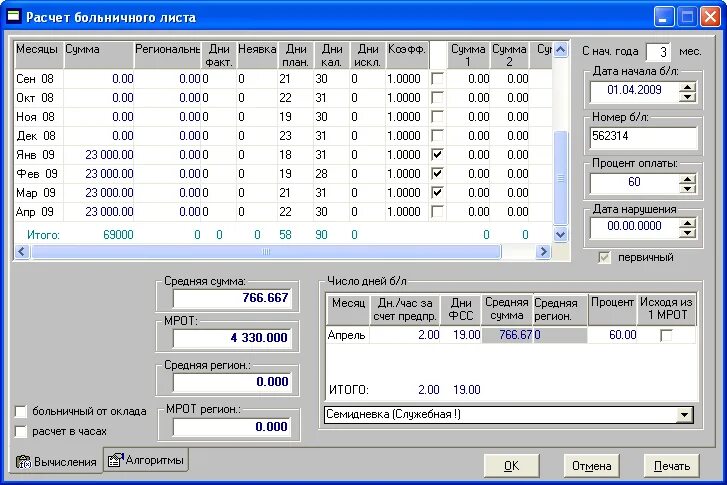Increase Дата нарушения with up arrow

click(x=688, y=224)
